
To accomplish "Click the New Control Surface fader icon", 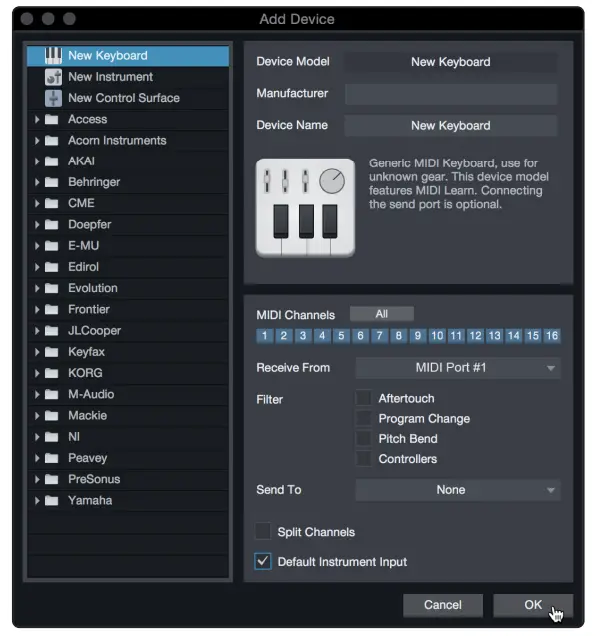I will pyautogui.click(x=53, y=98).
